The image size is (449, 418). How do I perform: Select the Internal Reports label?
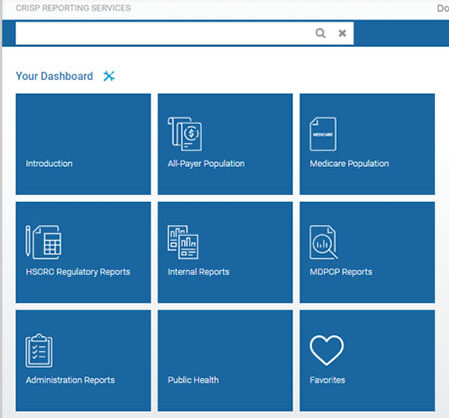tap(199, 272)
